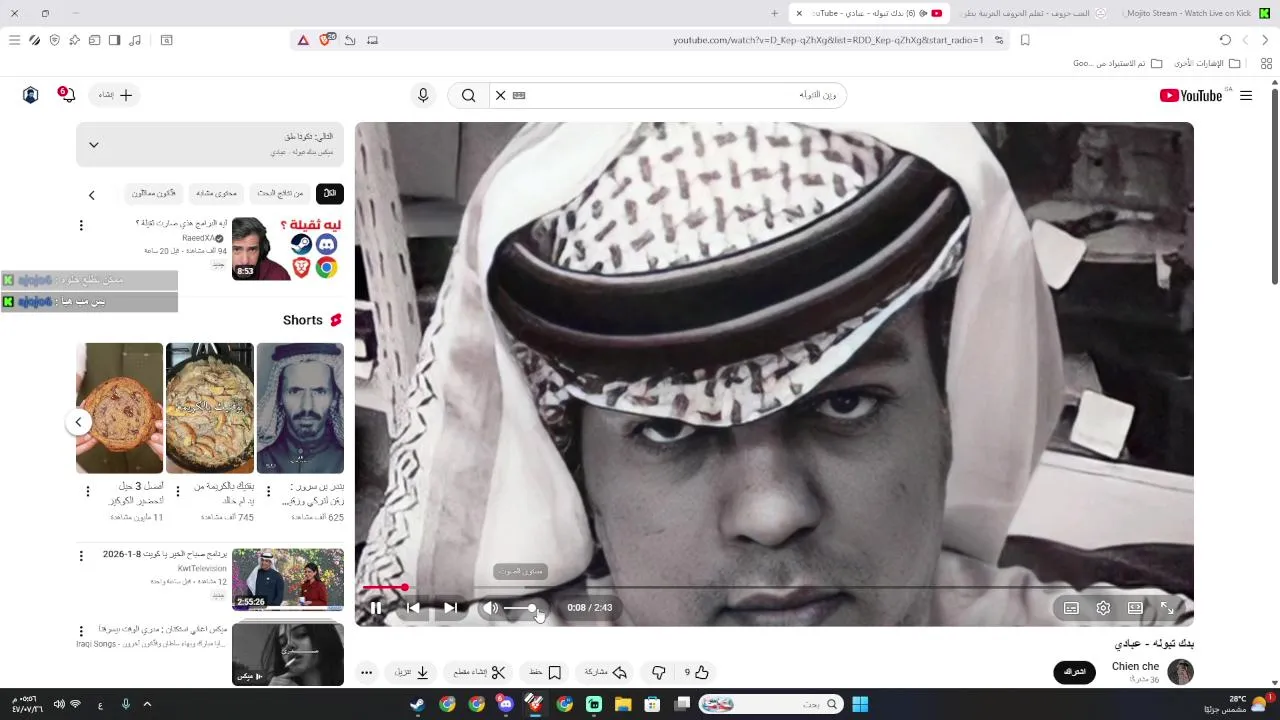Open RaeedXA video thumbnail 8:53
The height and width of the screenshot is (720, 1280).
(288, 249)
